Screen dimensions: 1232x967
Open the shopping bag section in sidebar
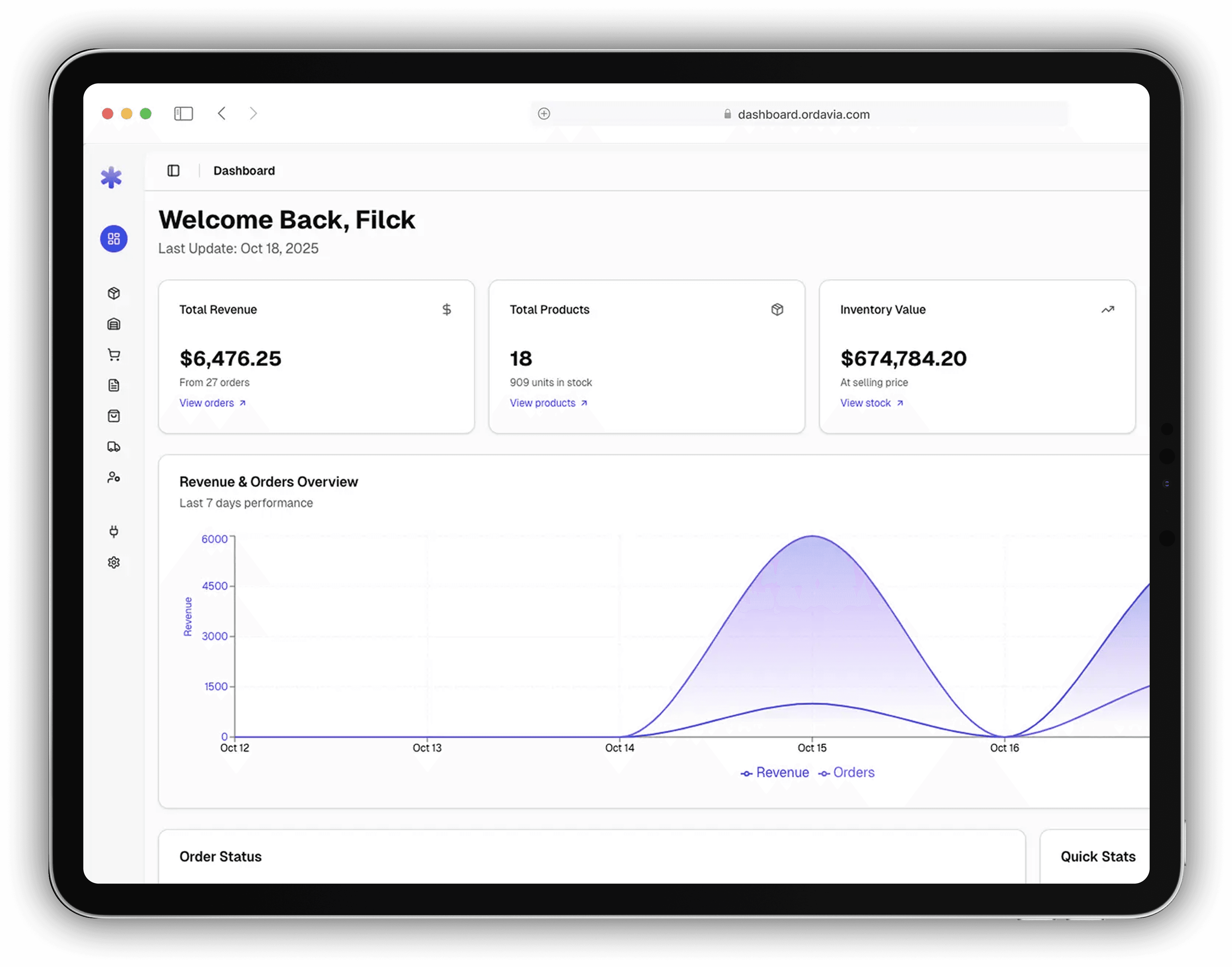[x=114, y=416]
